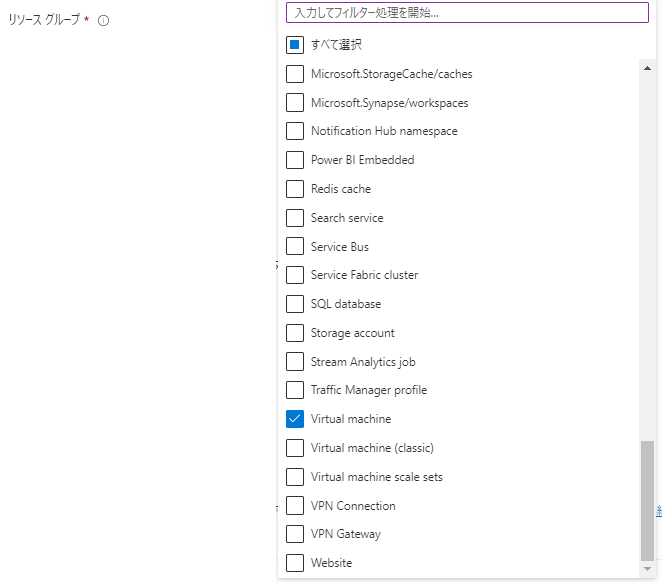Viewport: 662px width, 582px height.
Task: Enable Virtual machine scale sets checkbox
Action: tap(295, 477)
